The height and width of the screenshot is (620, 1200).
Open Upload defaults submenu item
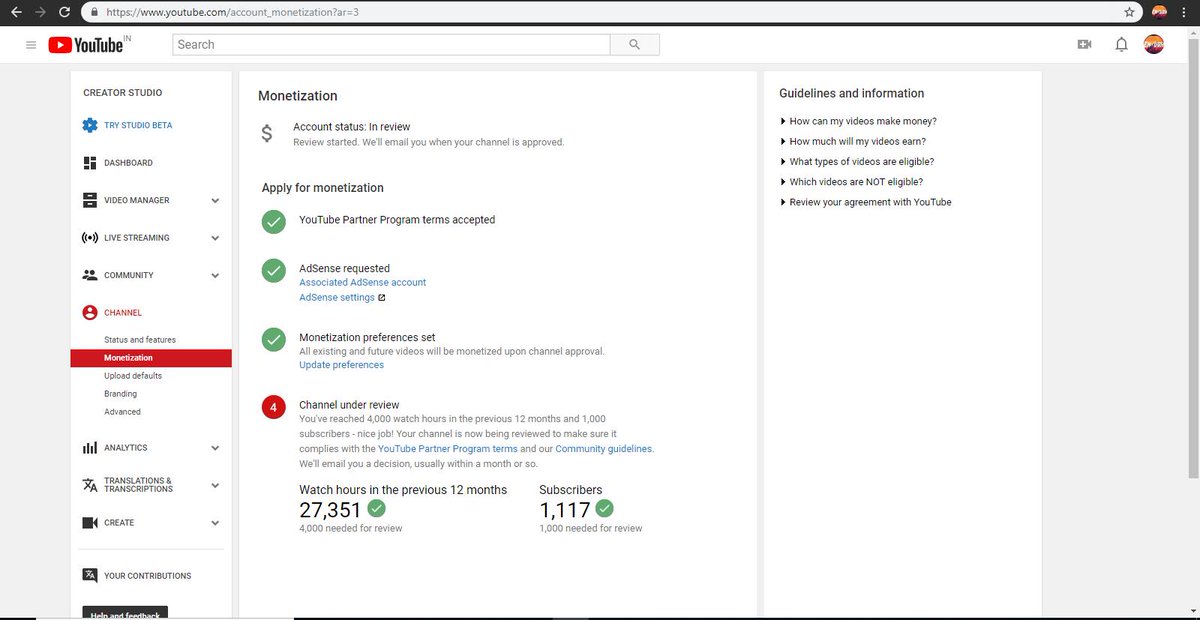[x=133, y=376]
